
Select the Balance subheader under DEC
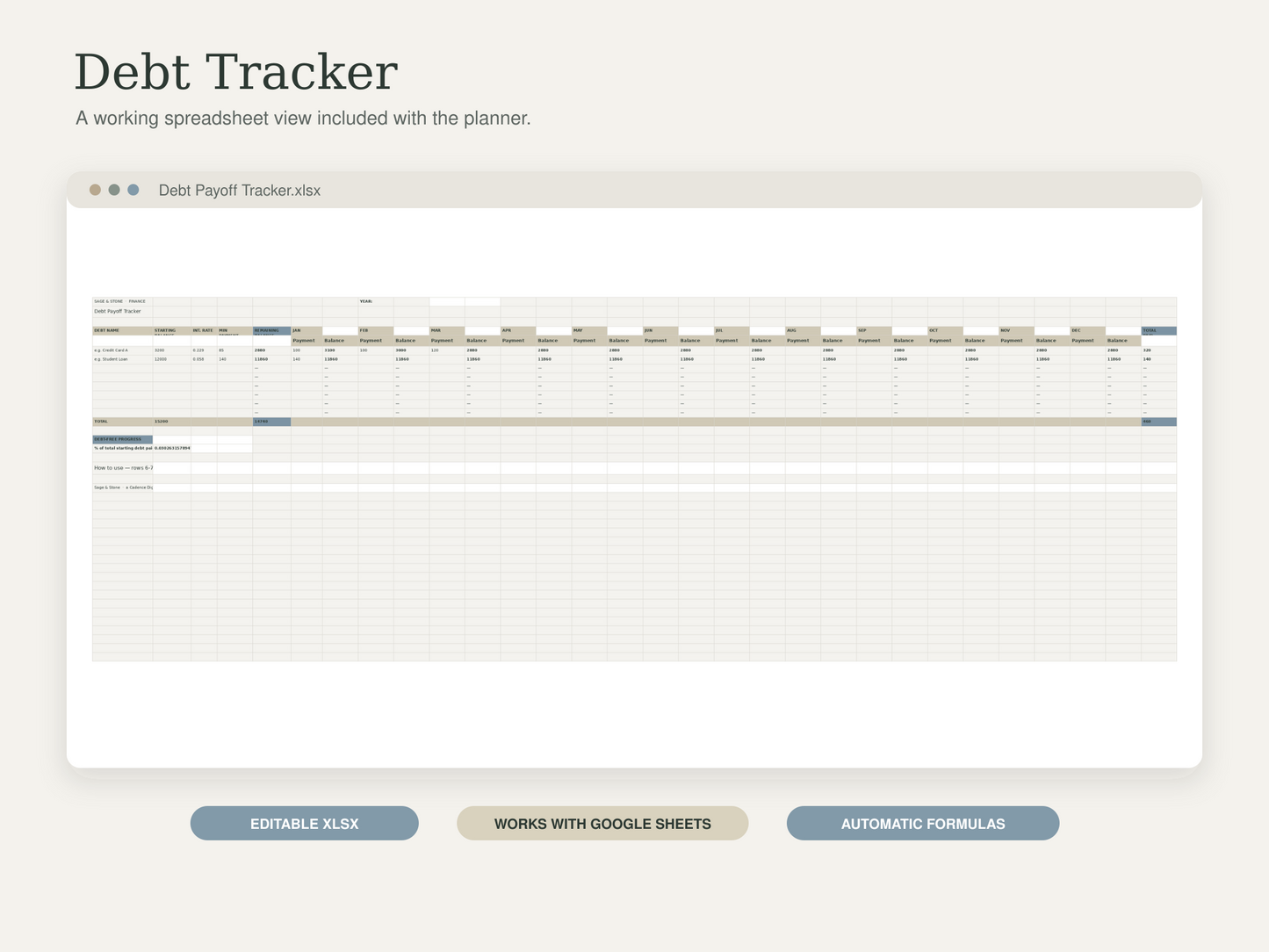pos(1122,341)
